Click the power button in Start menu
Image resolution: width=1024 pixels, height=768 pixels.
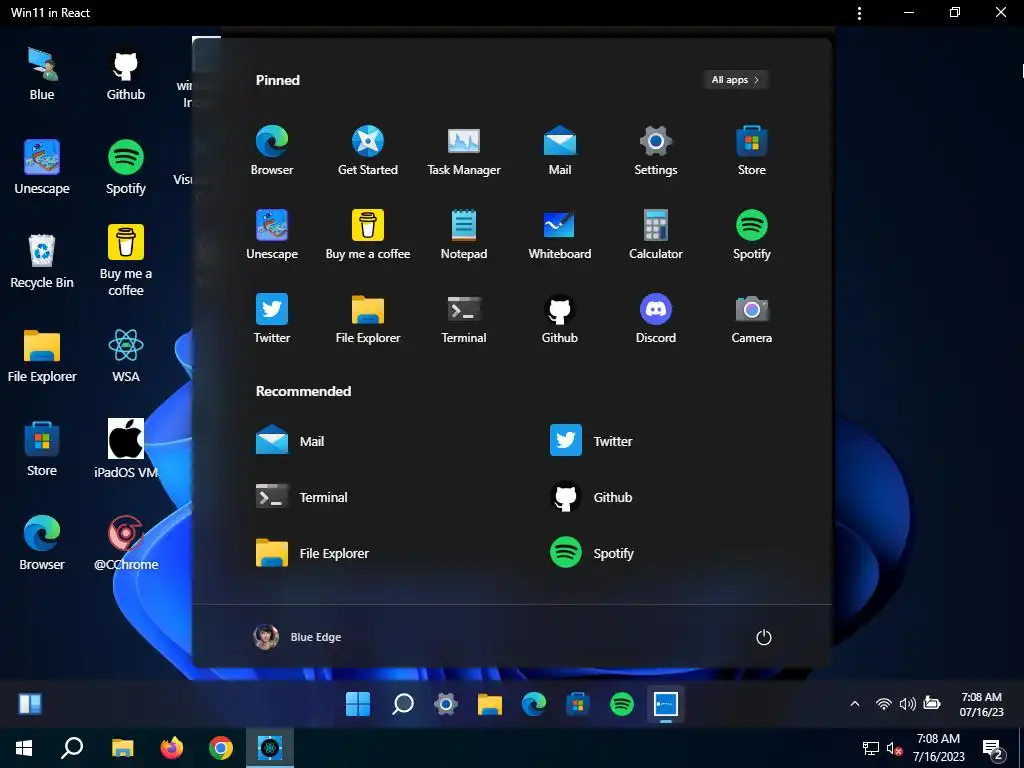click(763, 637)
